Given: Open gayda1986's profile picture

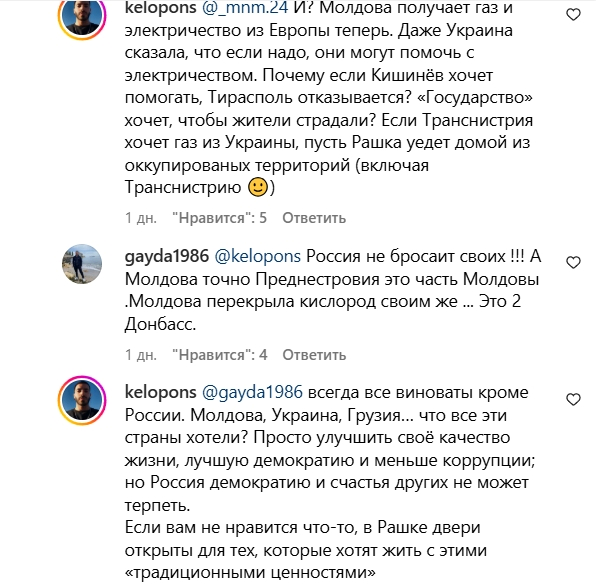Looking at the screenshot, I should click(x=82, y=264).
